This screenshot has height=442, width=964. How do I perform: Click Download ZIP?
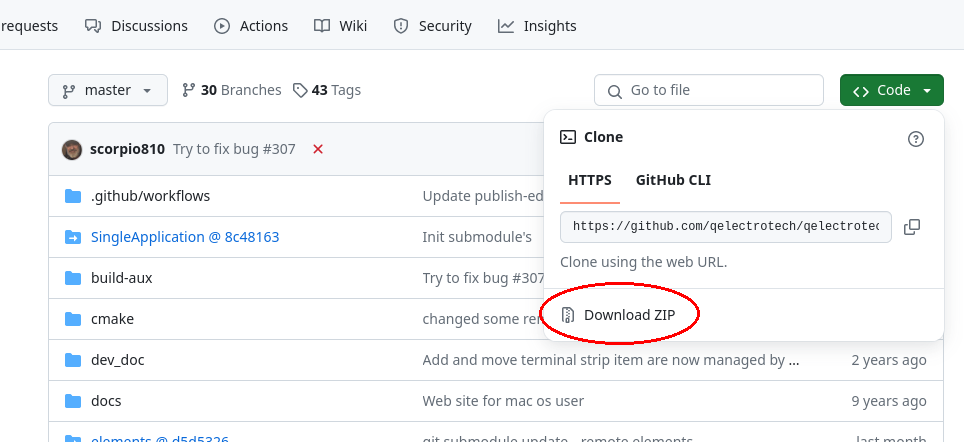pos(619,315)
